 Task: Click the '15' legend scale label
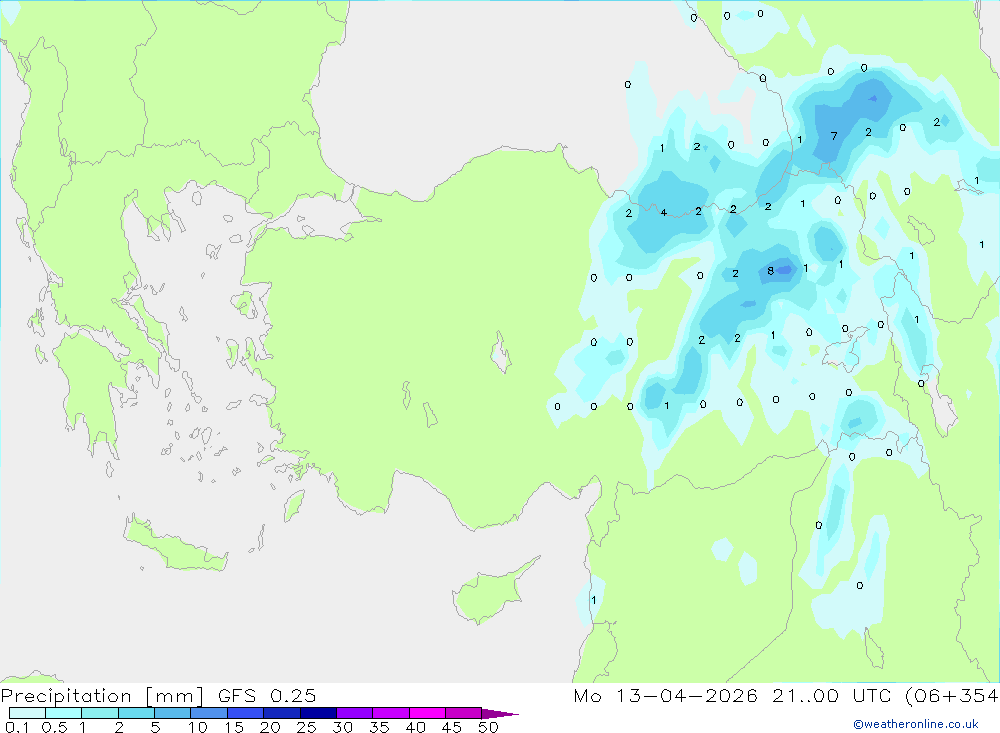coord(234,727)
